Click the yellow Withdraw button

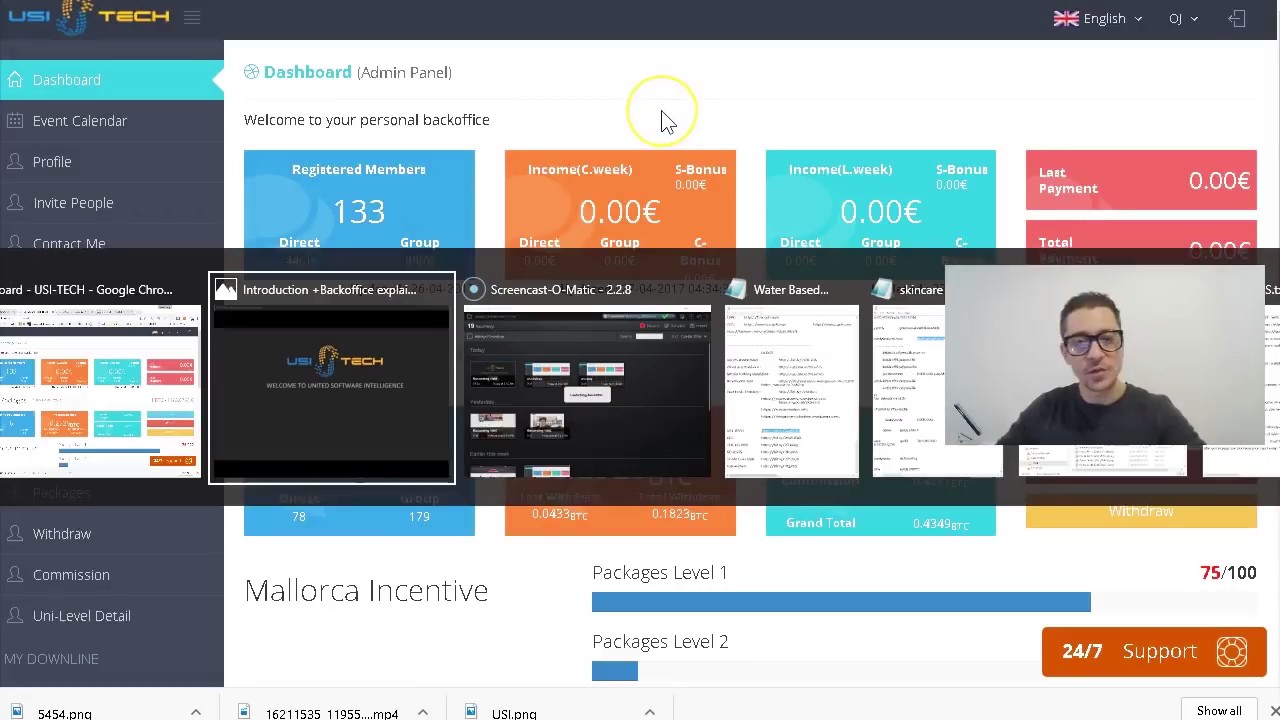pyautogui.click(x=1141, y=512)
